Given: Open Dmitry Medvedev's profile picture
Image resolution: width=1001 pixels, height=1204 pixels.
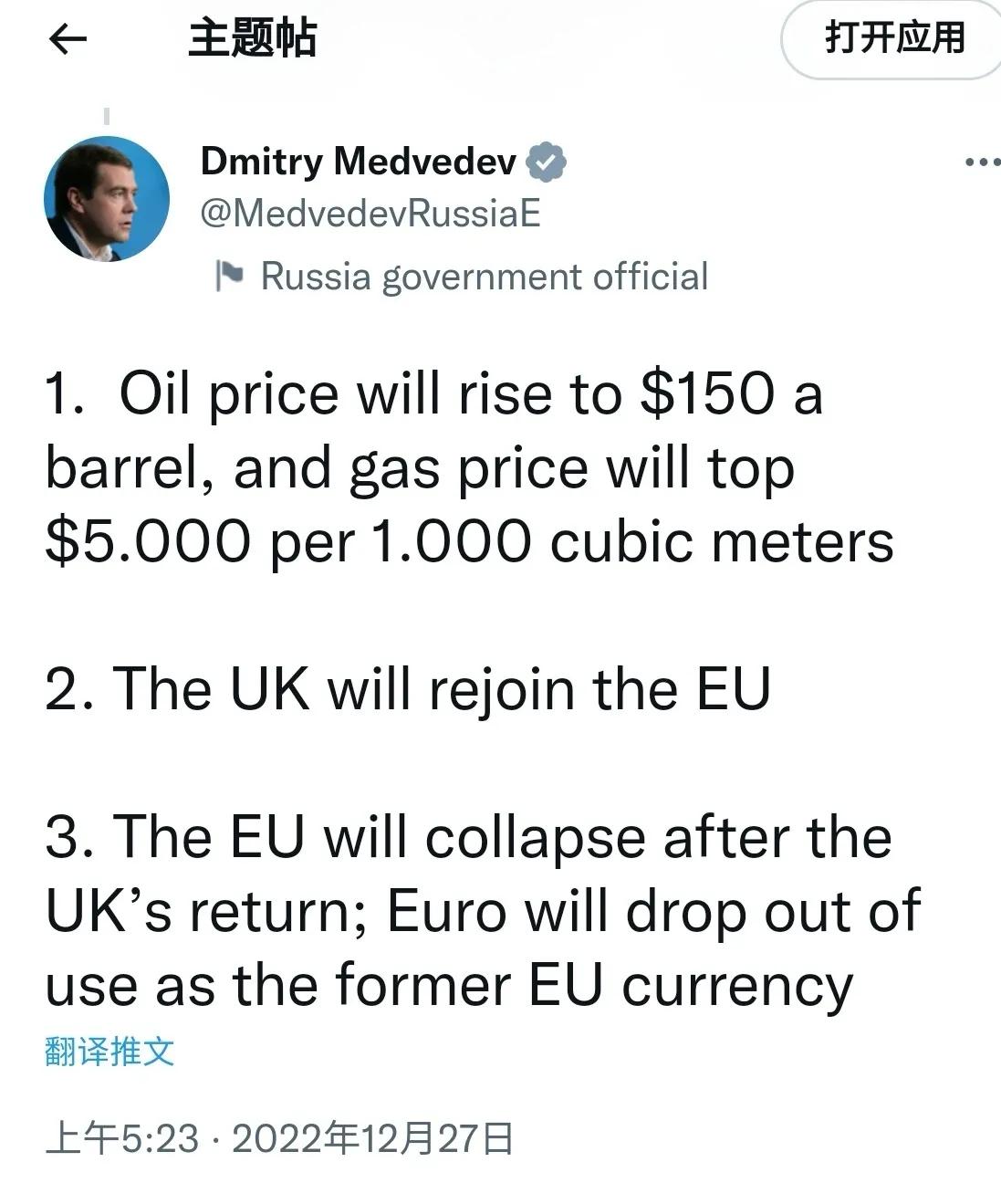Looking at the screenshot, I should pos(107,199).
